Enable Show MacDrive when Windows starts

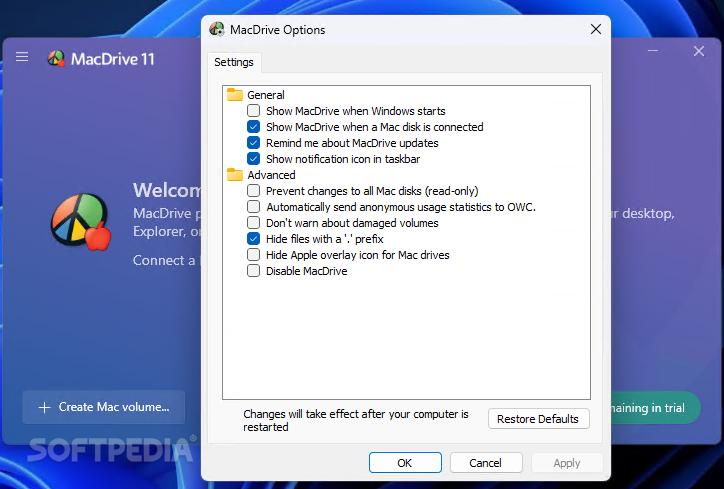[253, 111]
